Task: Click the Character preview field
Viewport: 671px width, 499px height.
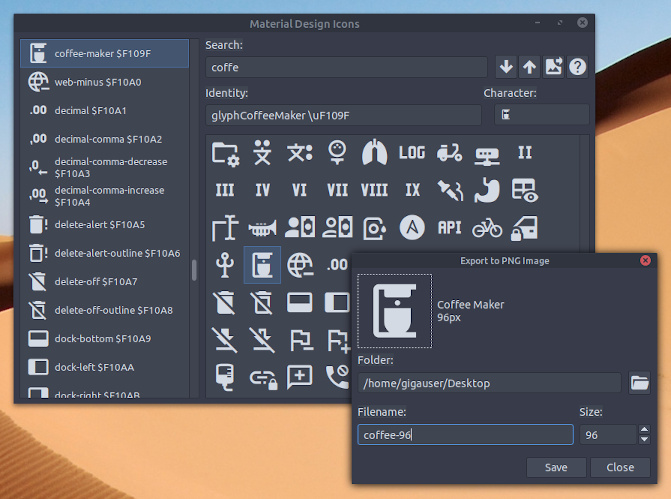Action: [x=542, y=115]
